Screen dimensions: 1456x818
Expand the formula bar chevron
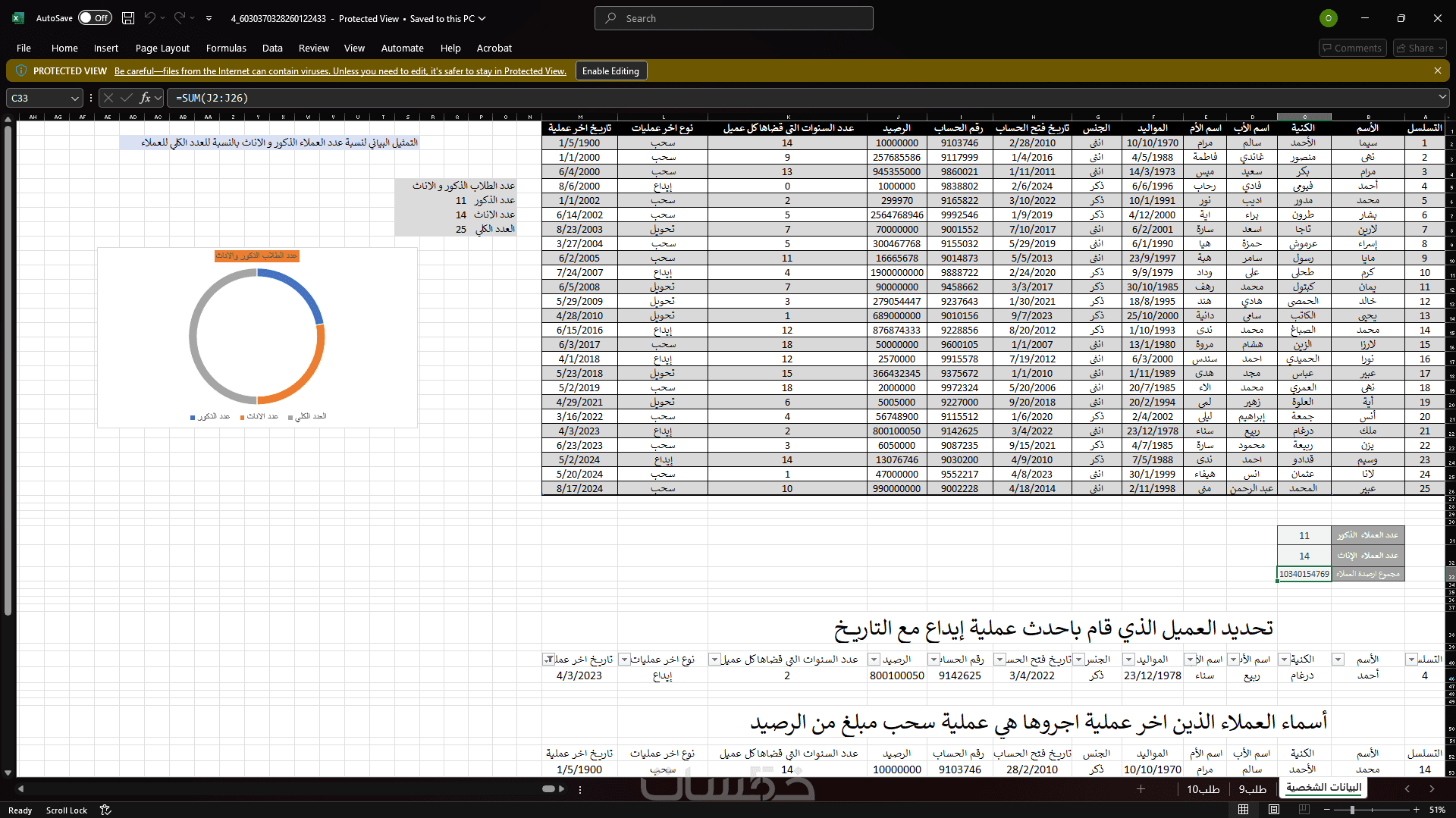click(x=1442, y=97)
